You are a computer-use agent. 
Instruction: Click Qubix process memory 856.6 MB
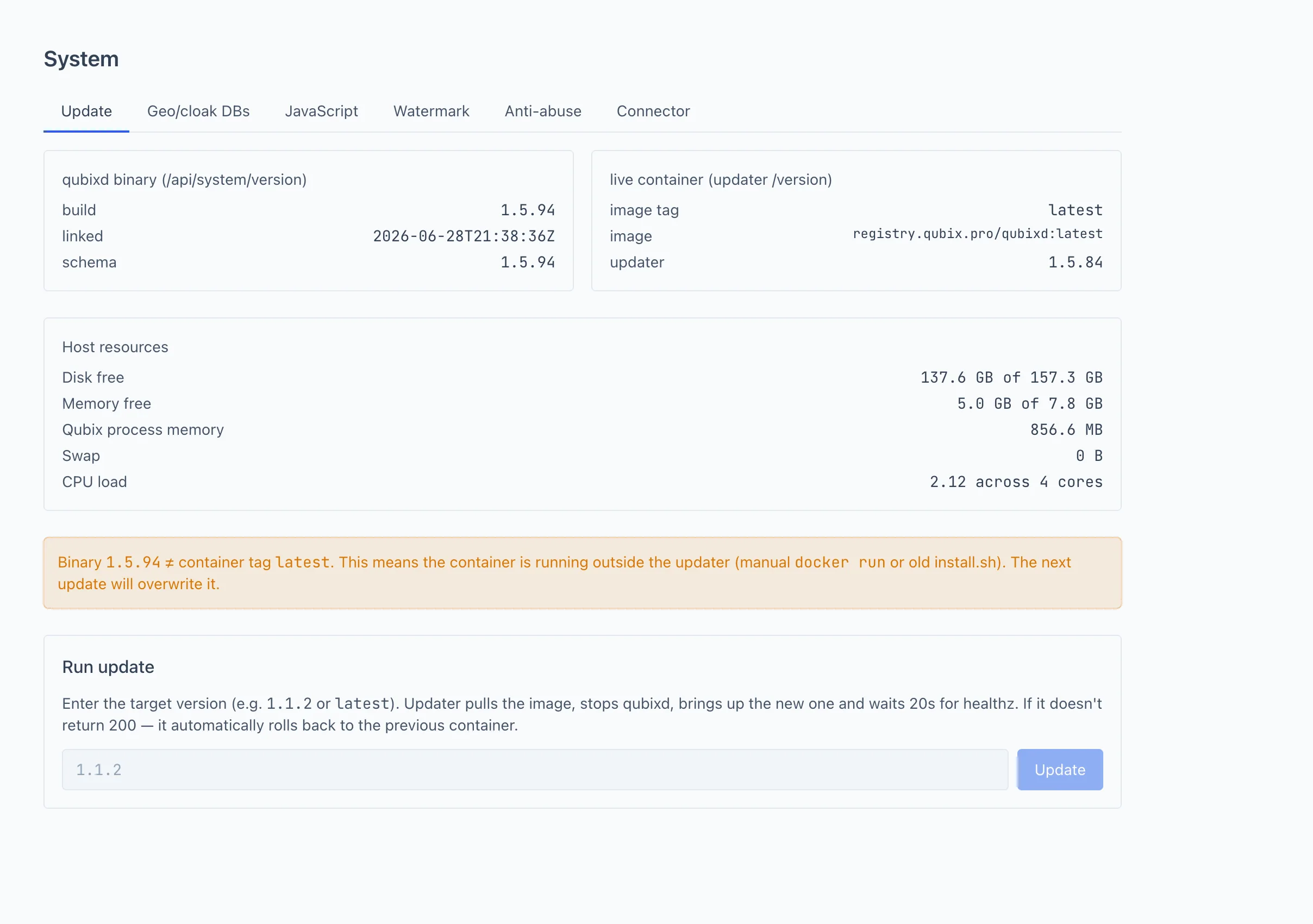click(1066, 430)
